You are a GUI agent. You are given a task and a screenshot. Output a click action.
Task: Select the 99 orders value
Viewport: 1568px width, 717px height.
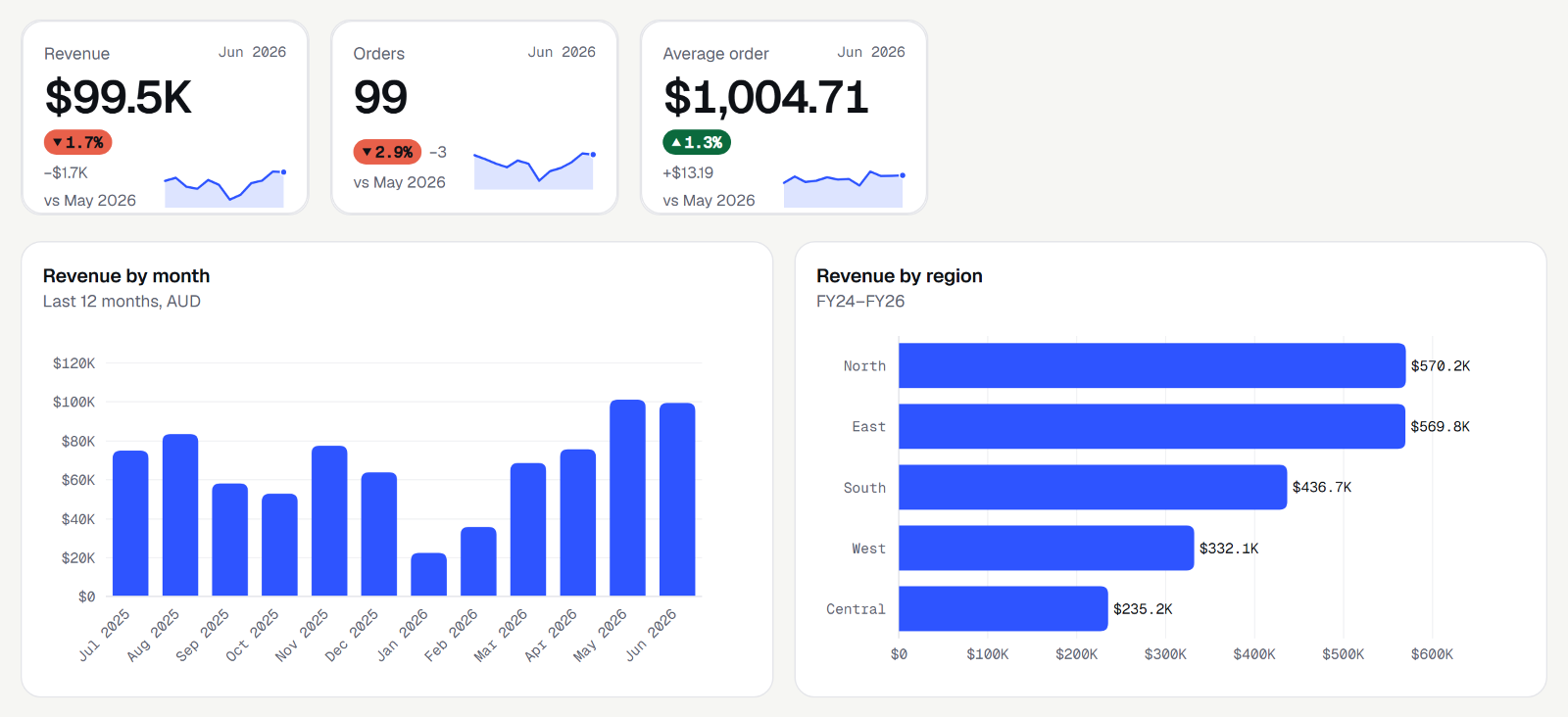tap(380, 97)
